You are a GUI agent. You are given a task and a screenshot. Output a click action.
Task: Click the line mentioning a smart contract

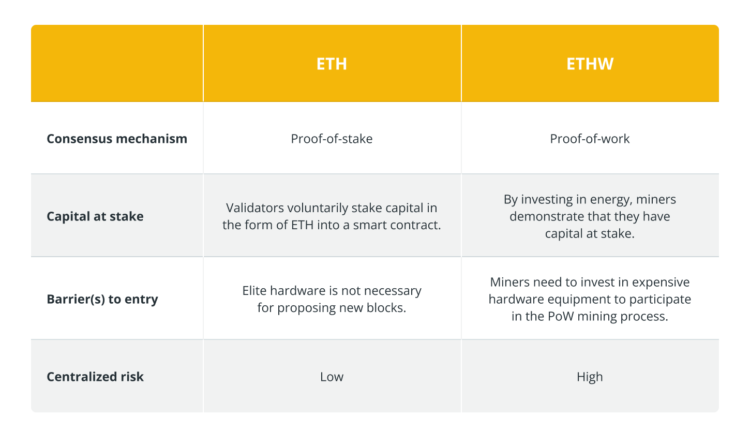pos(331,225)
